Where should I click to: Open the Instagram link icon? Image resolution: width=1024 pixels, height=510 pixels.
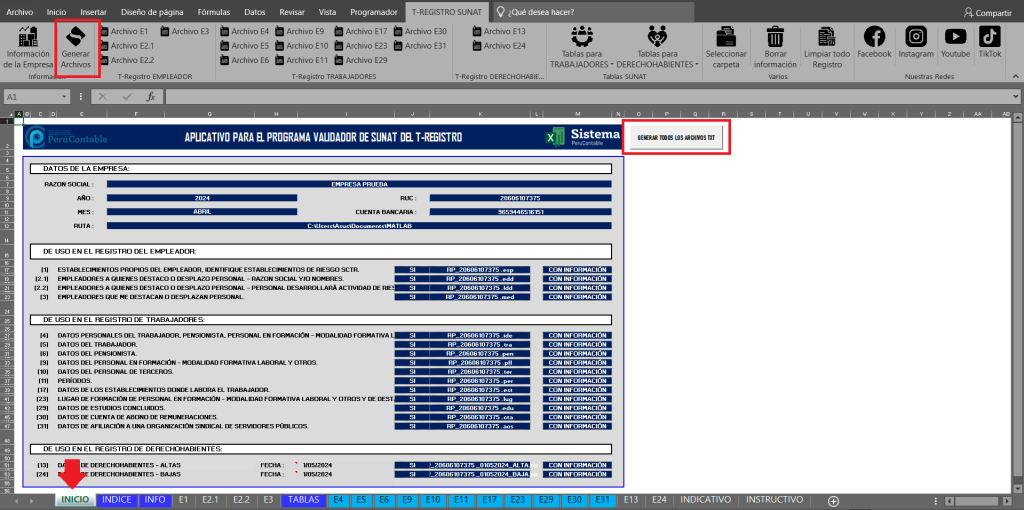click(x=916, y=42)
